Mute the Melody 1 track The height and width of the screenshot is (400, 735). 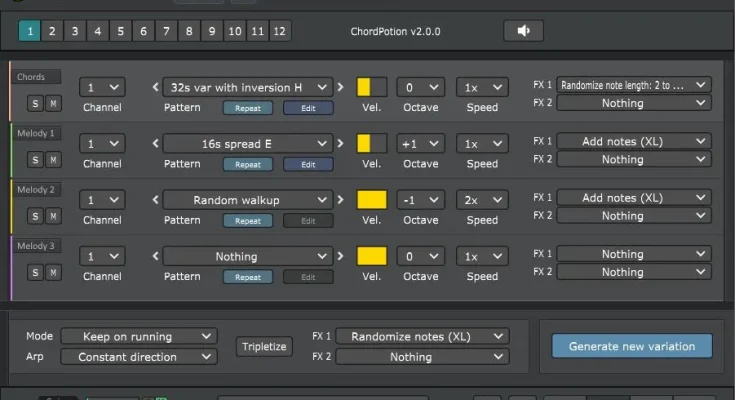point(53,159)
